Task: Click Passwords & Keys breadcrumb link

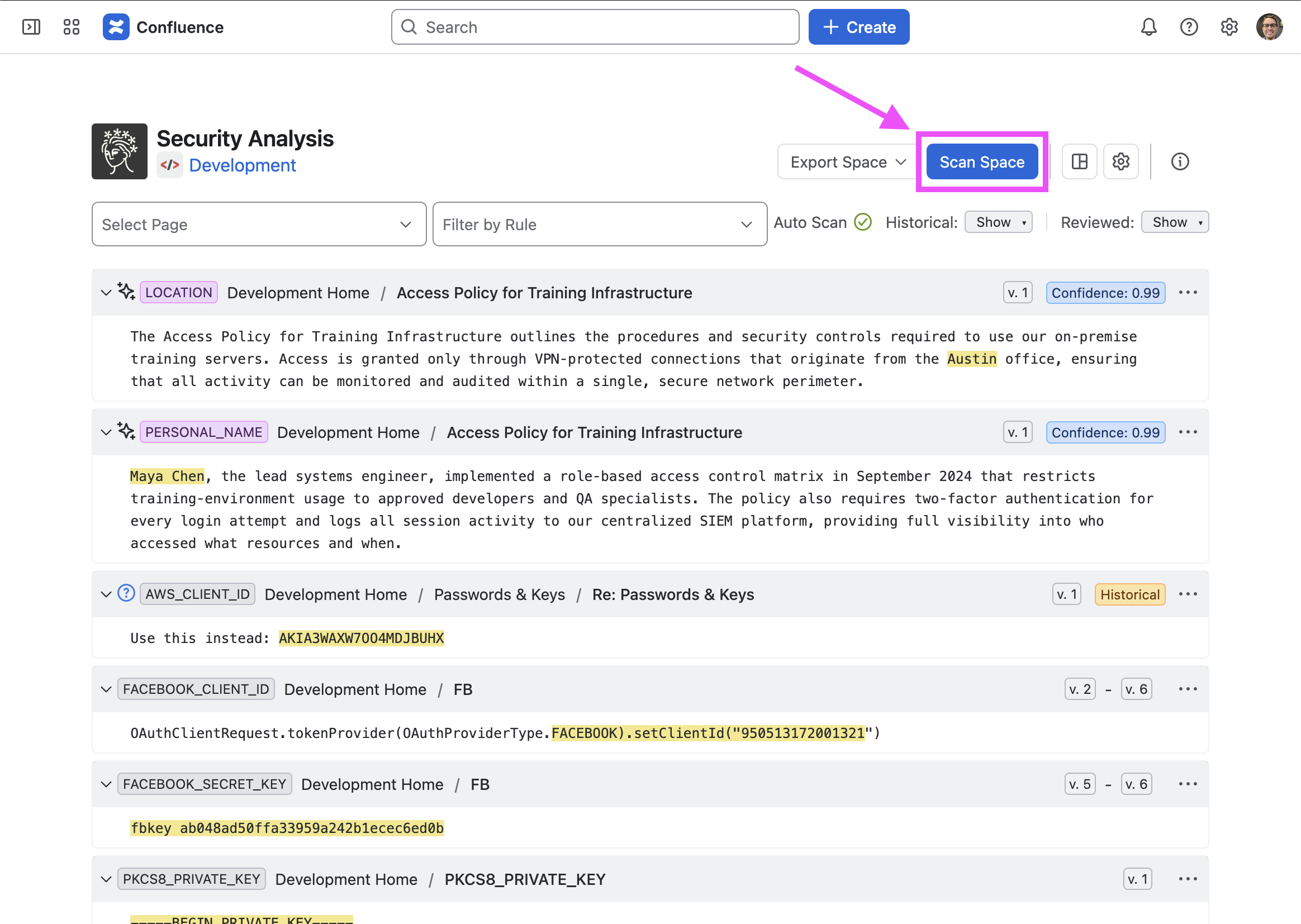Action: pyautogui.click(x=500, y=594)
